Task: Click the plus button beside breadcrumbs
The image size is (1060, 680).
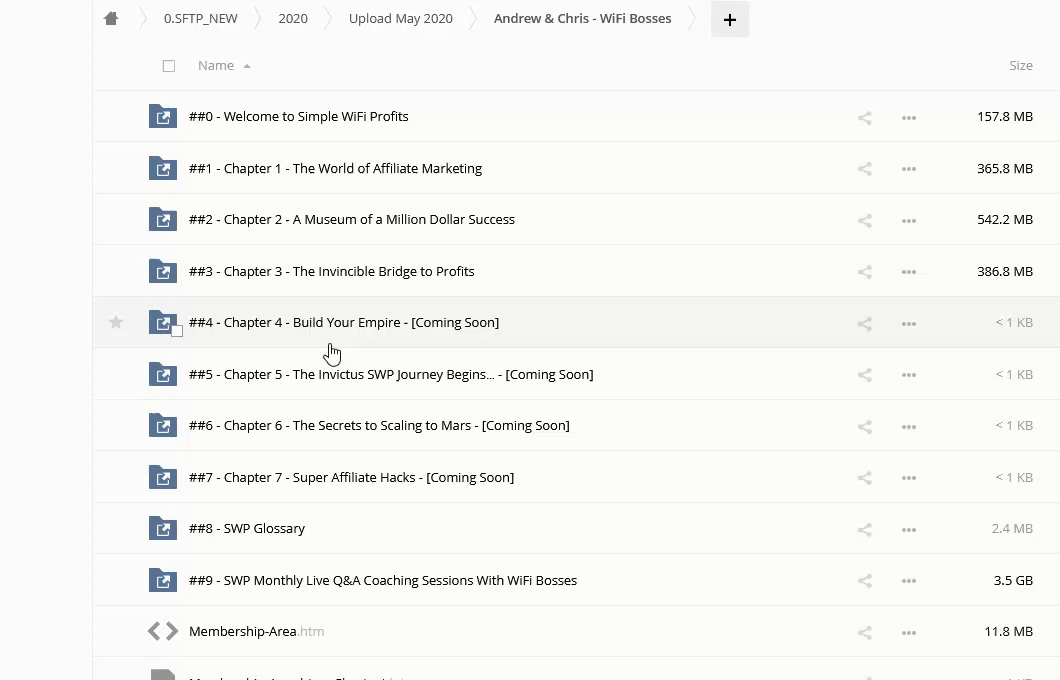Action: coord(729,20)
